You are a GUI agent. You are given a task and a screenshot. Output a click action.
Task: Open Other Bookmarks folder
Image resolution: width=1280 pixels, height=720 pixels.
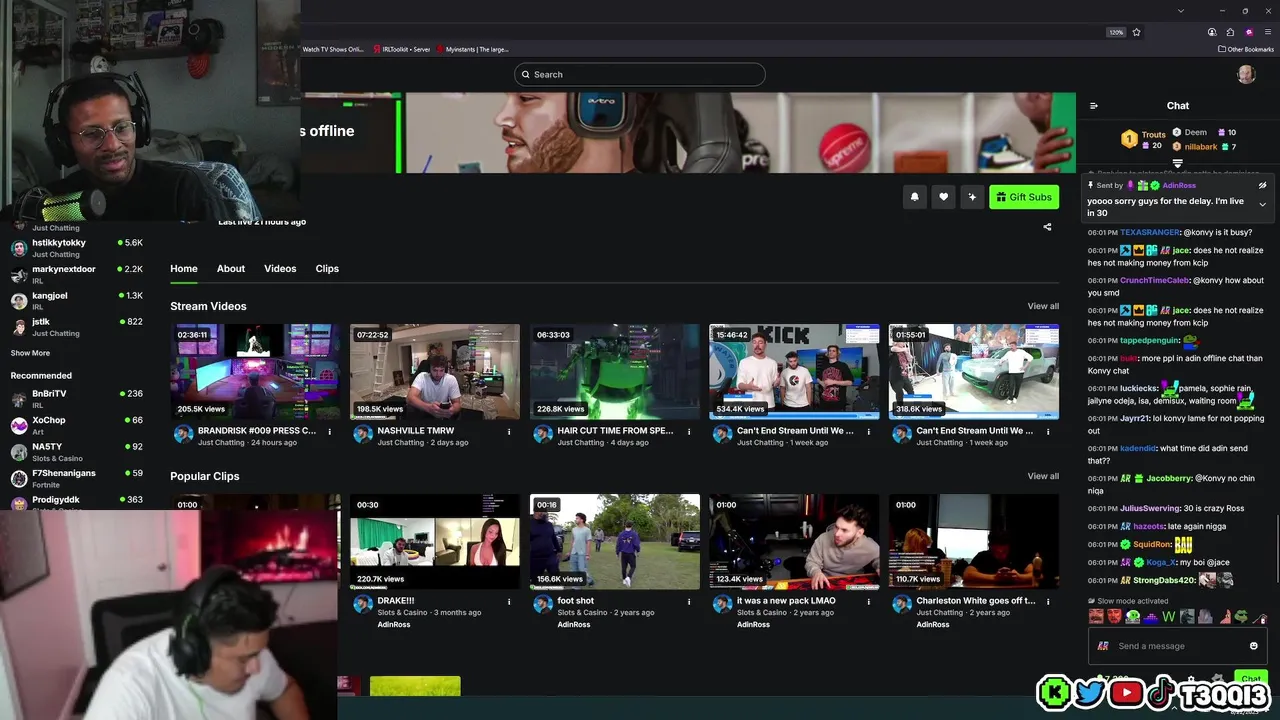(x=1246, y=49)
